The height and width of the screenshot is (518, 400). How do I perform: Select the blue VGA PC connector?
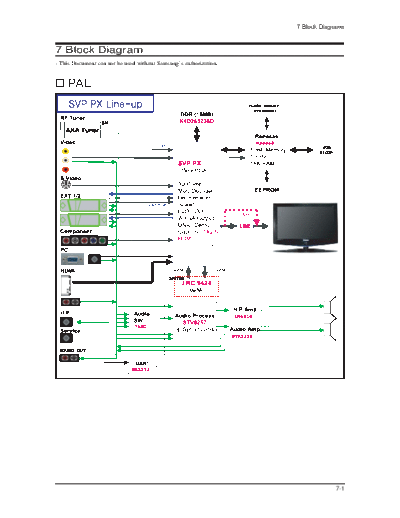pos(72,259)
